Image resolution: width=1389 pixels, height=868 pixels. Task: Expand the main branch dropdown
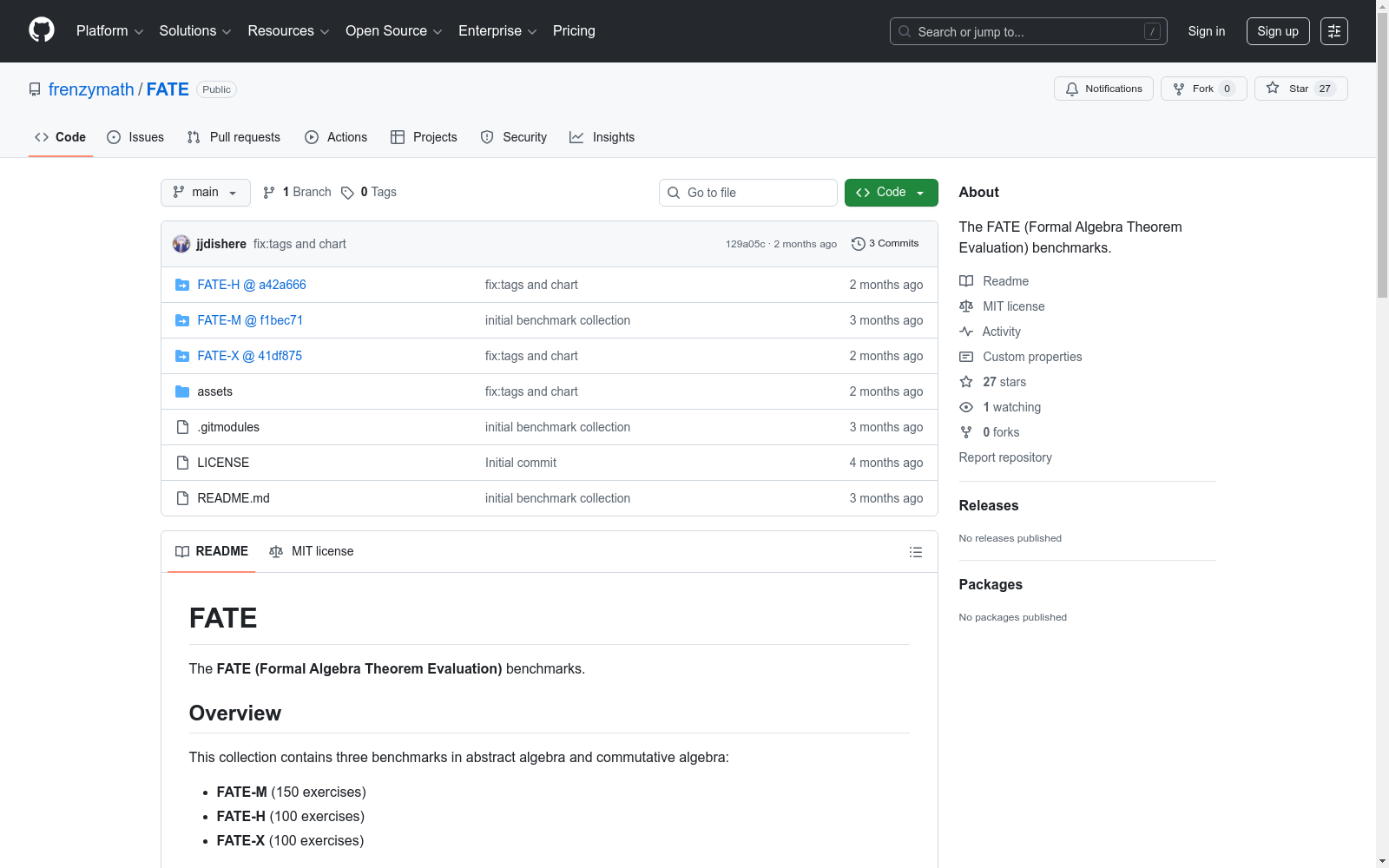click(x=205, y=193)
